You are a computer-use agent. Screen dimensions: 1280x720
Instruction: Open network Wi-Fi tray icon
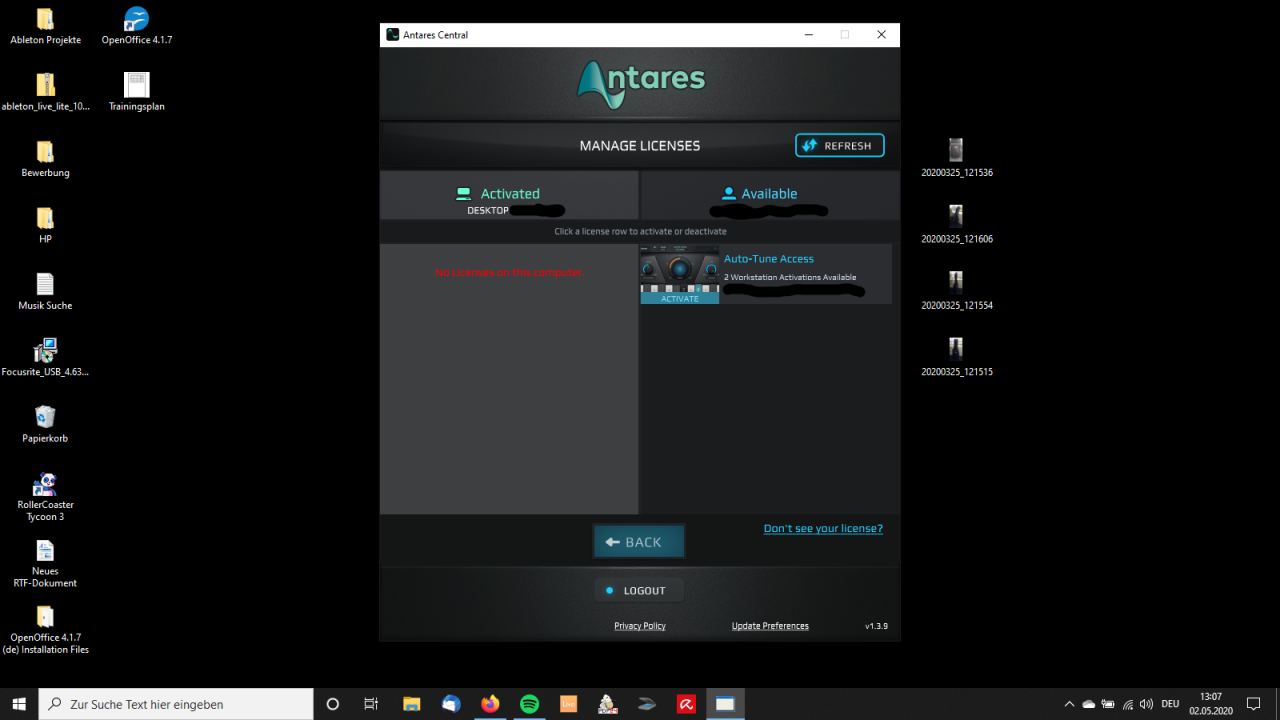point(1127,704)
